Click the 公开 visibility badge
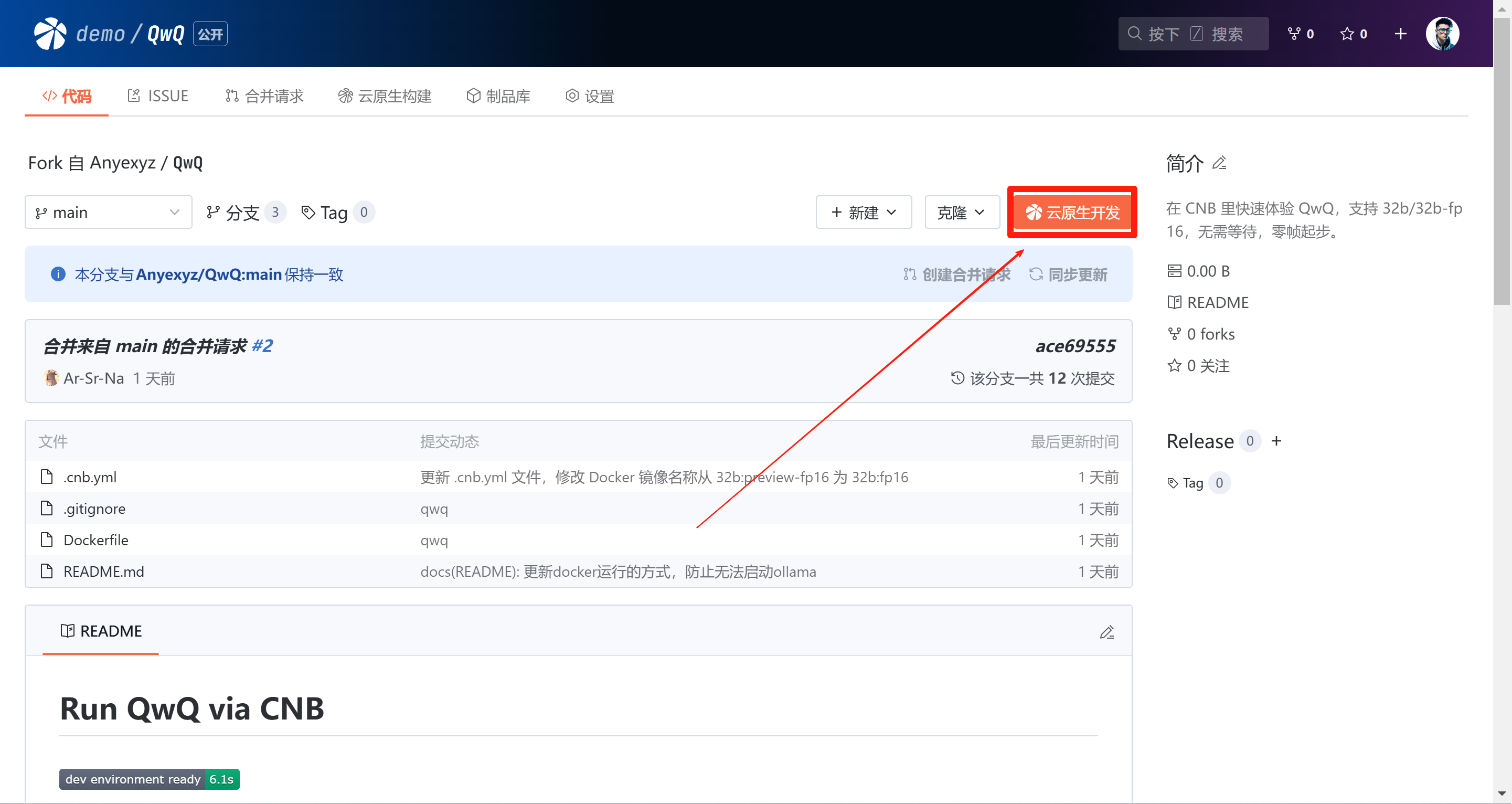The image size is (1512, 804). [210, 34]
